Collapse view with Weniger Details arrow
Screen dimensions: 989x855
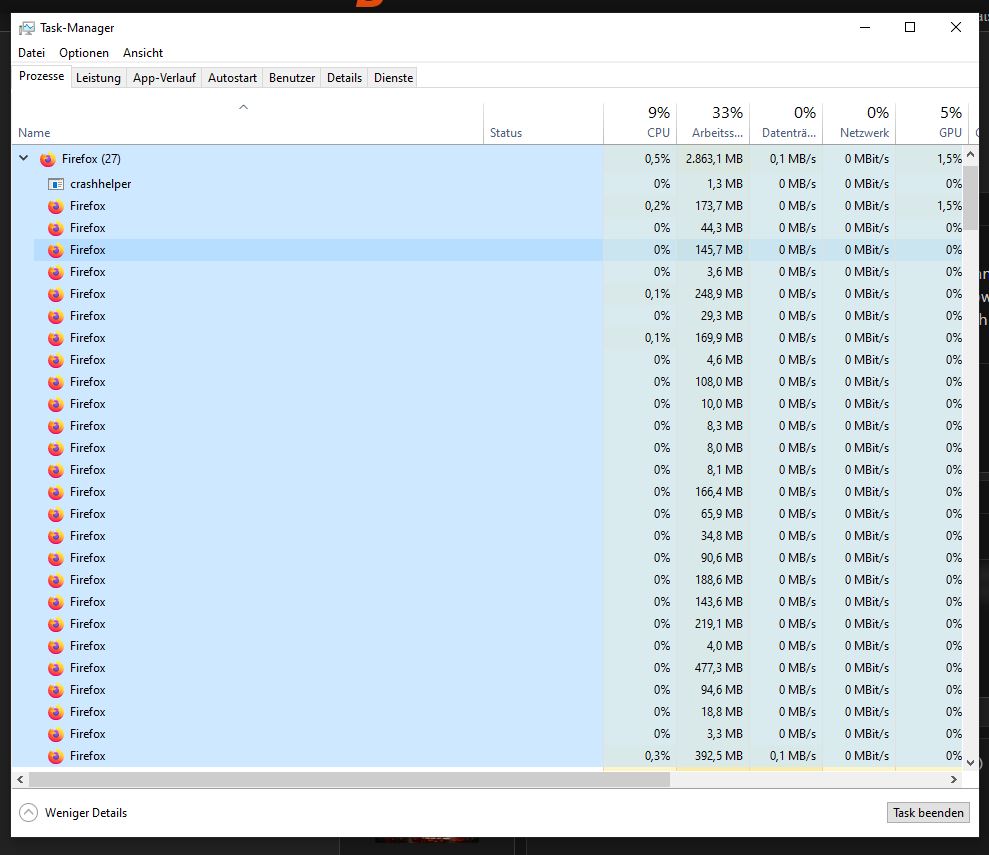[x=28, y=813]
